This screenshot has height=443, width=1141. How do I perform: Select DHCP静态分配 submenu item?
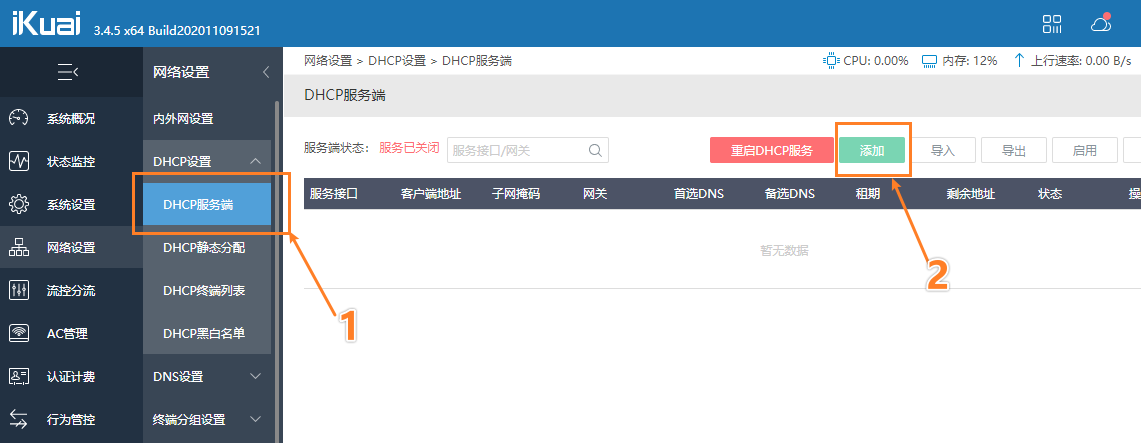[x=207, y=247]
